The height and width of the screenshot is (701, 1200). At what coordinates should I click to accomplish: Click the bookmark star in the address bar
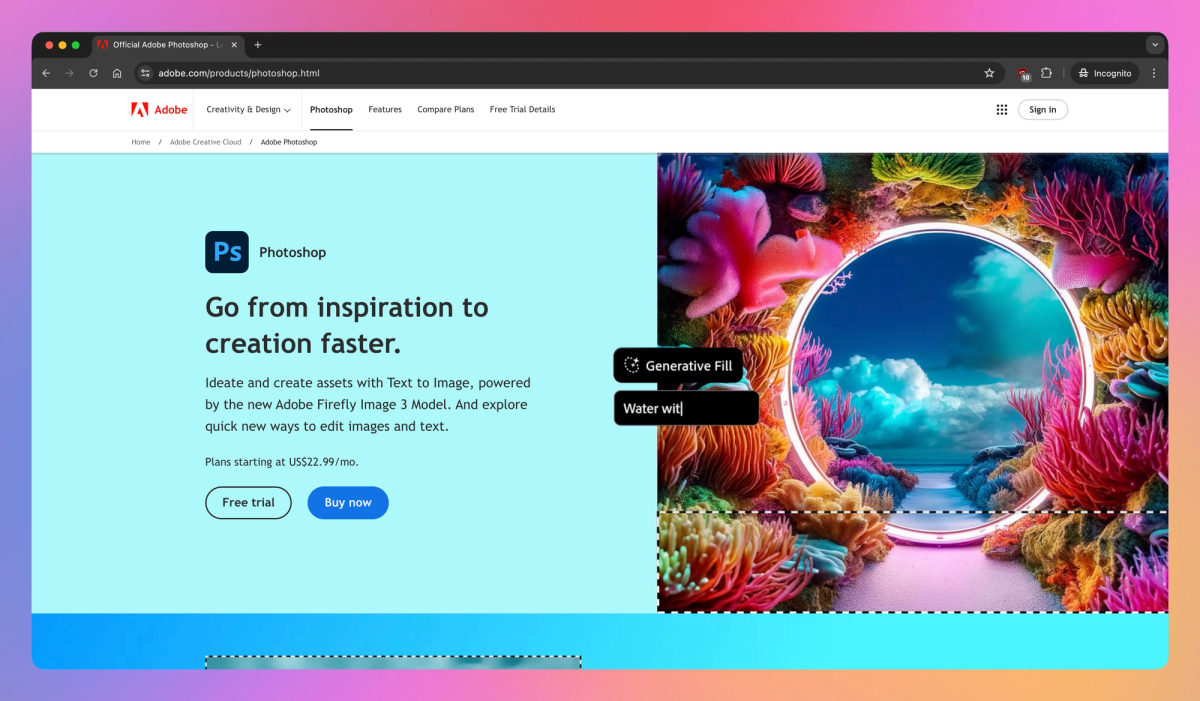pyautogui.click(x=989, y=72)
